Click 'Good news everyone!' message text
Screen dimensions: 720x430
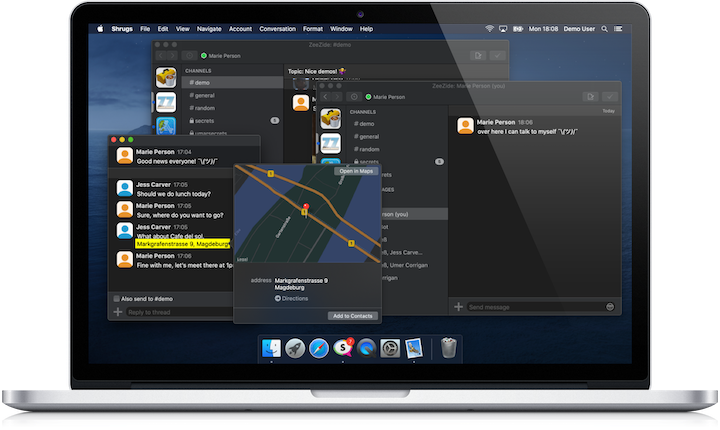point(177,161)
